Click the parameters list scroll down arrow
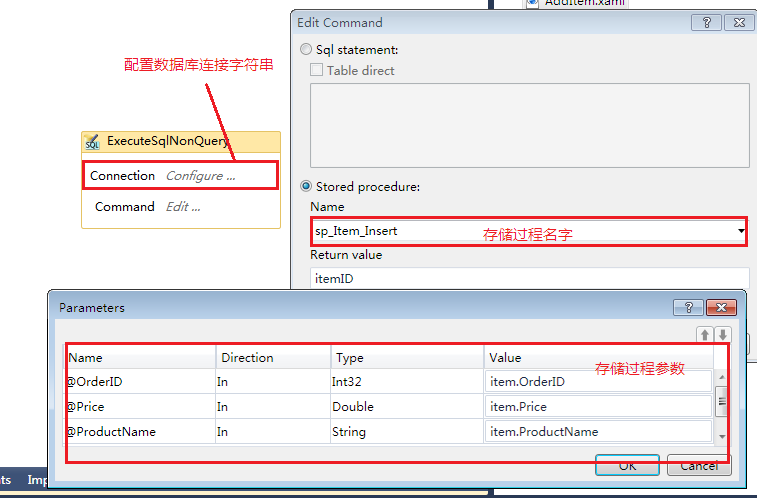Viewport: 757px width, 498px height. 722,436
